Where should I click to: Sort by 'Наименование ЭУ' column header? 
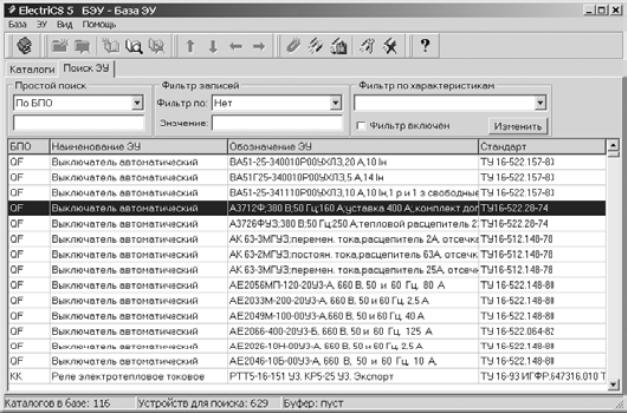click(x=138, y=147)
